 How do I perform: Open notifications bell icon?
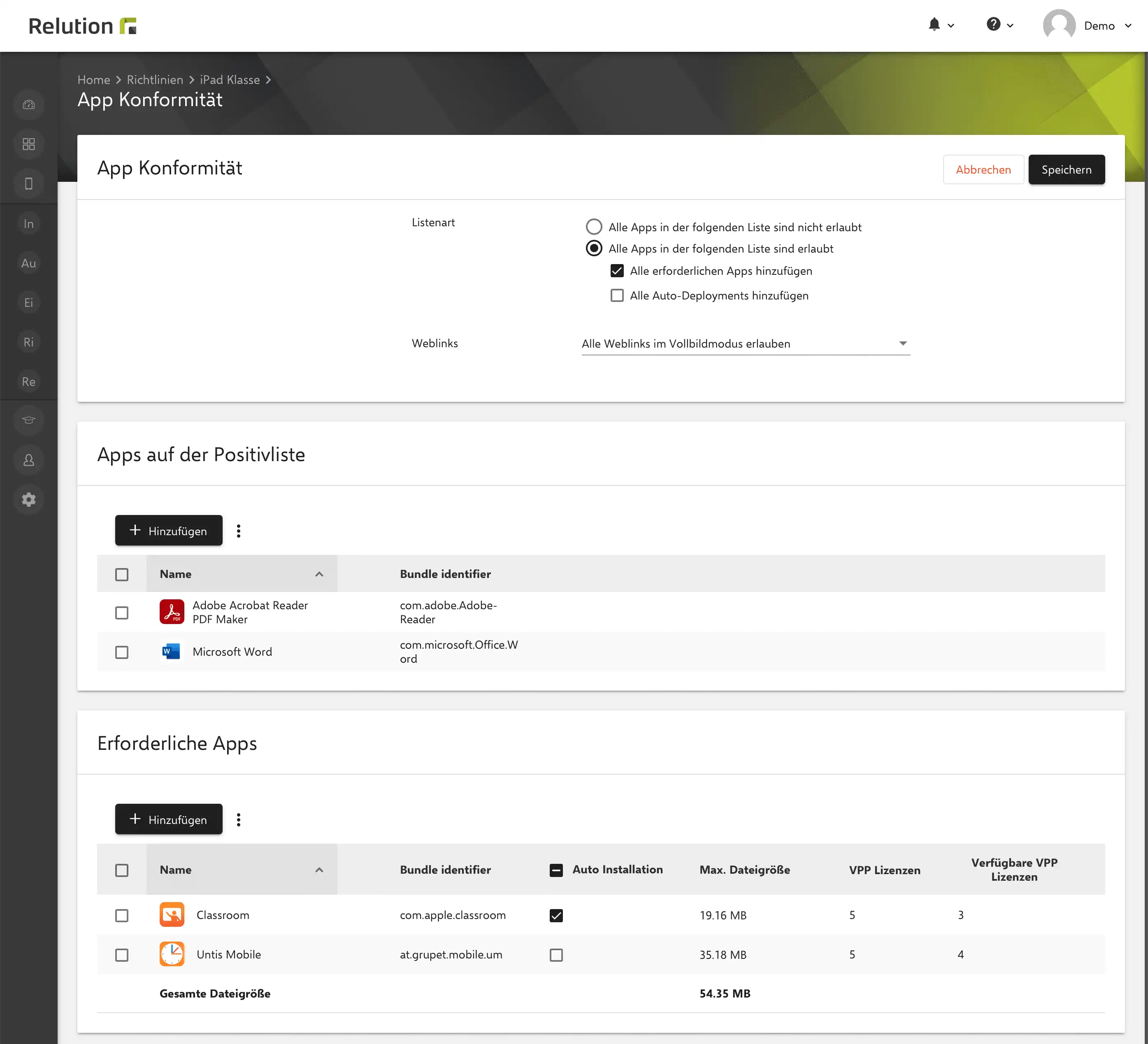pyautogui.click(x=934, y=25)
